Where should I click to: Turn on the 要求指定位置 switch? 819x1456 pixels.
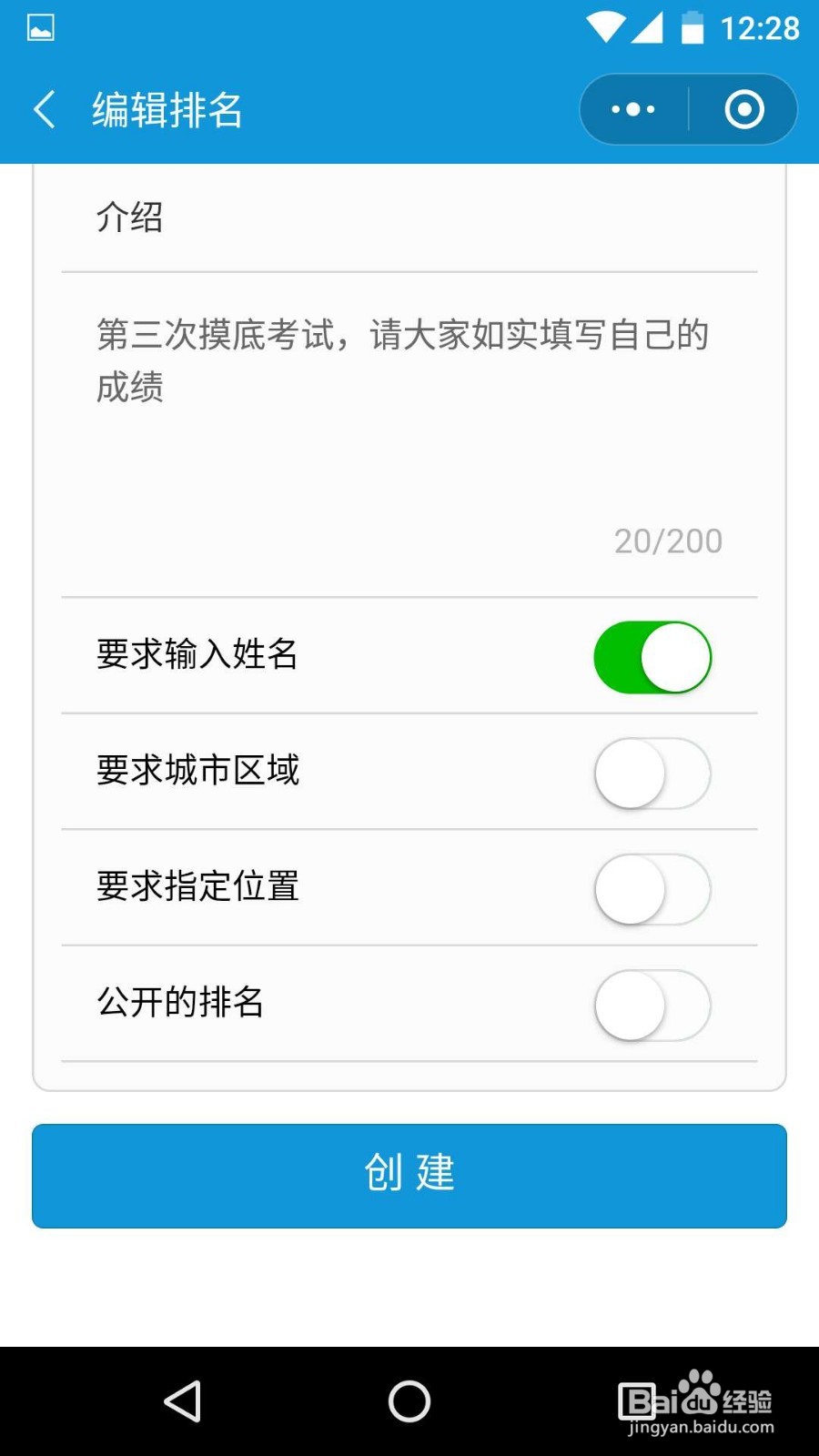tap(652, 889)
